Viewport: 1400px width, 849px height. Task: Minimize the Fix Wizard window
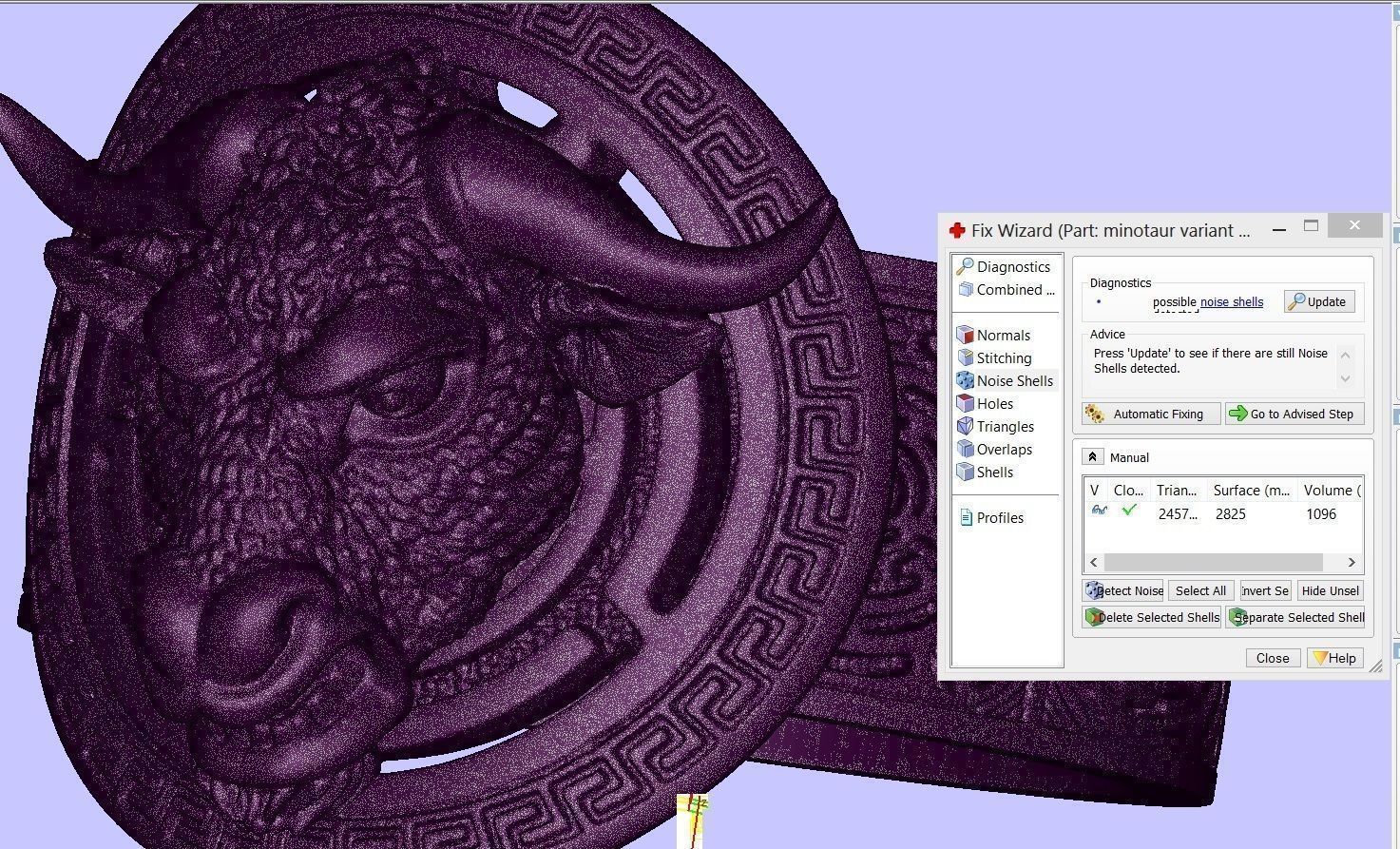[x=1279, y=229]
